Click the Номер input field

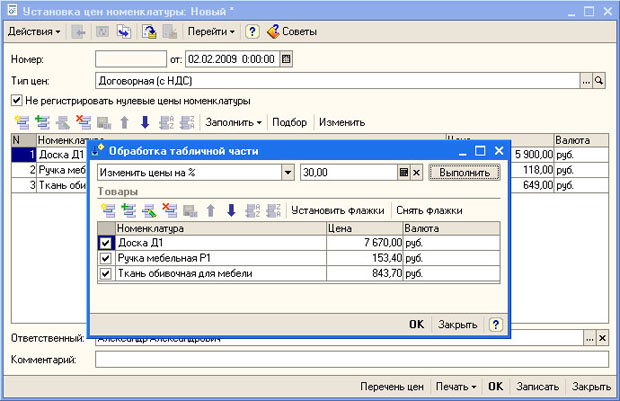point(131,59)
